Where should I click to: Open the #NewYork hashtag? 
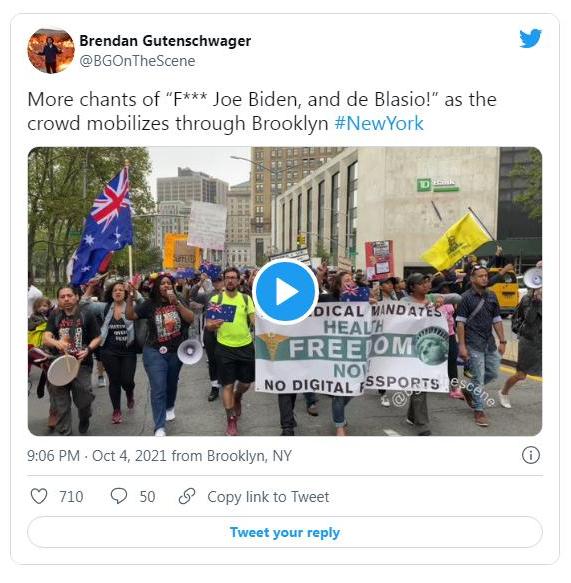[379, 123]
